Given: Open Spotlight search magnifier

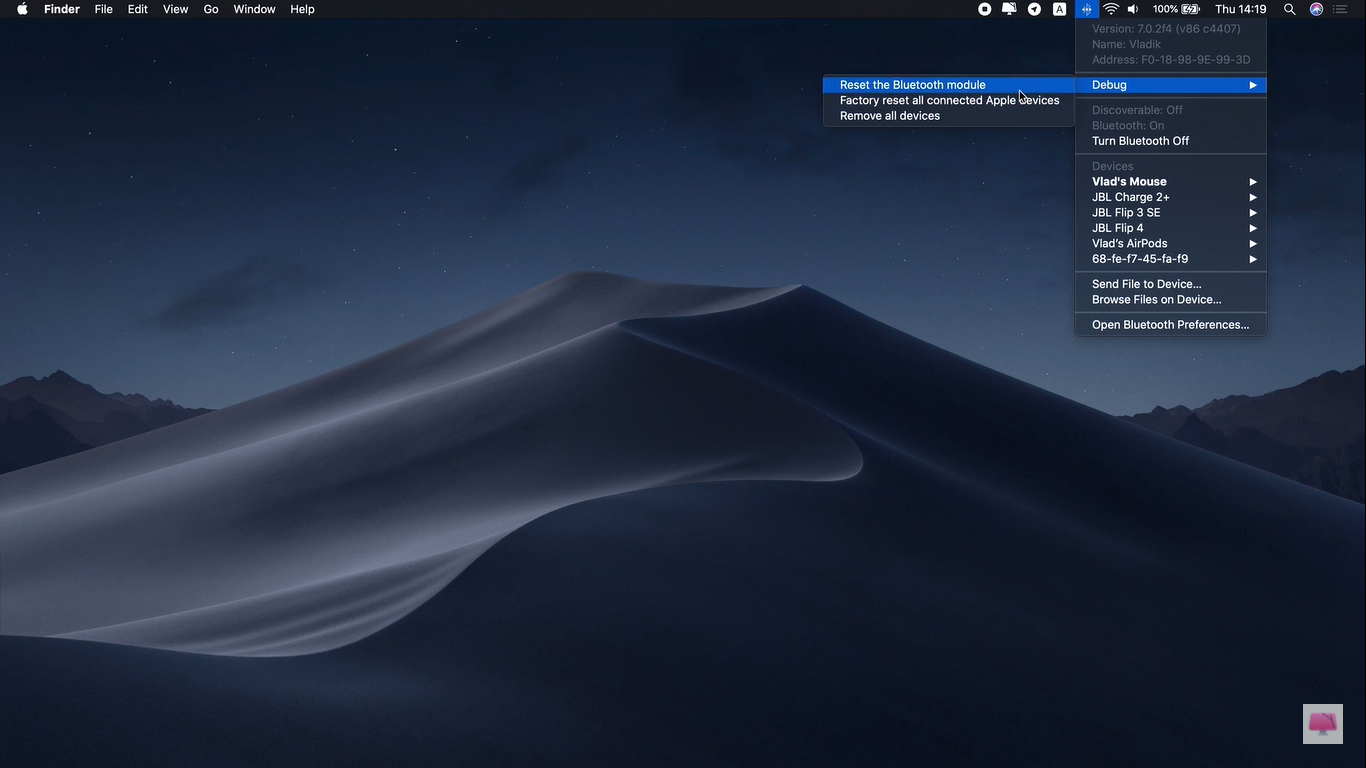Looking at the screenshot, I should (x=1290, y=9).
